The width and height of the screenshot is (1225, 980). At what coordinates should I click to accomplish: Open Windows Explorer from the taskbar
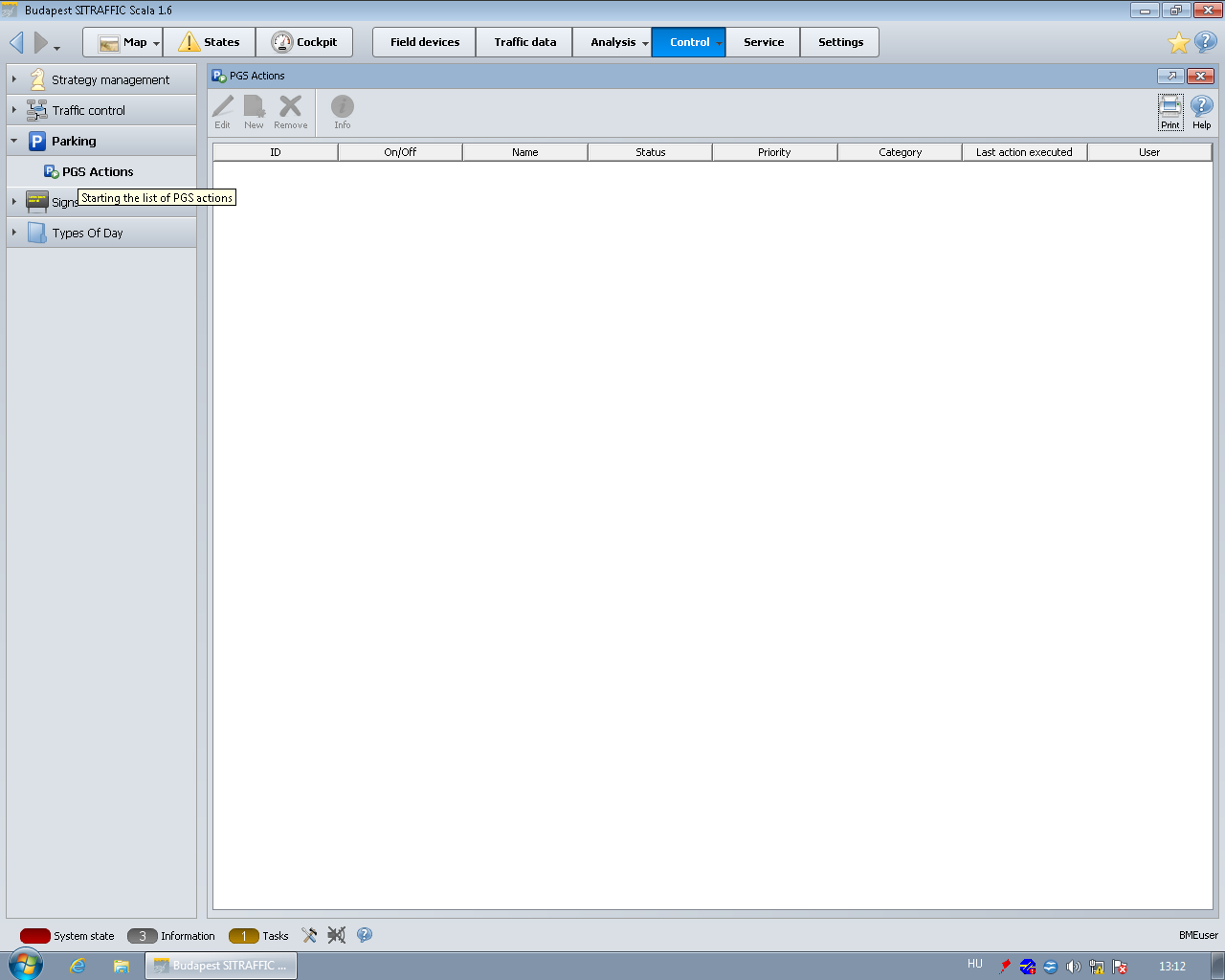[121, 966]
